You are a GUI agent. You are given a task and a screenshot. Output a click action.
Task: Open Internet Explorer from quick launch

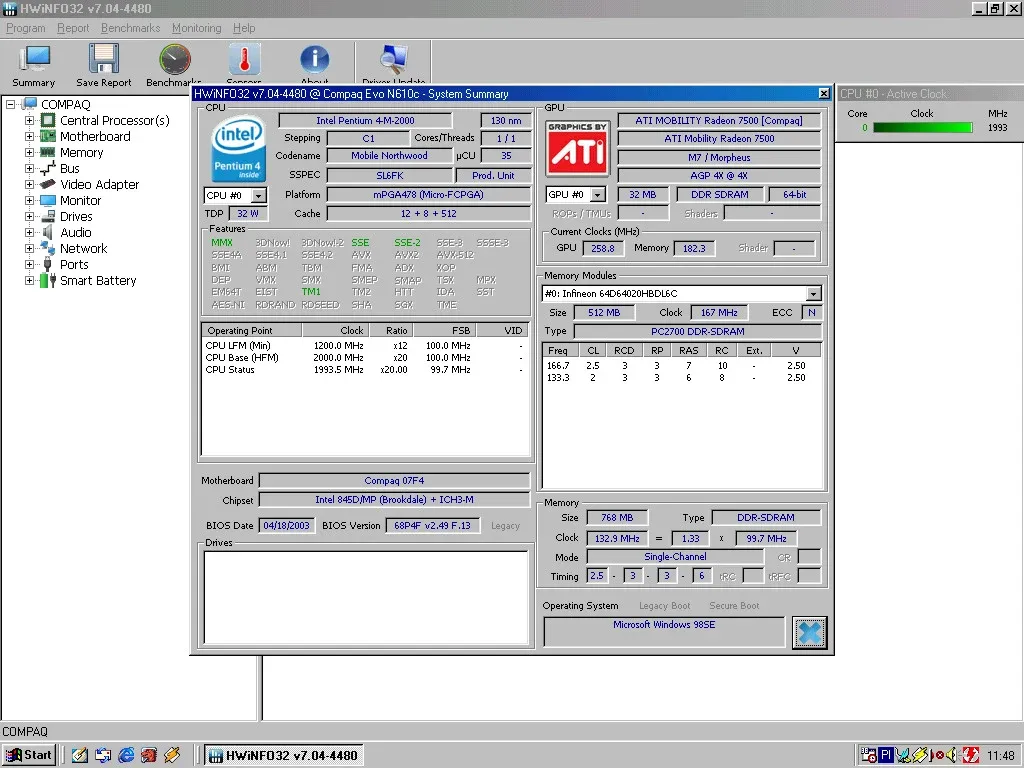point(126,755)
